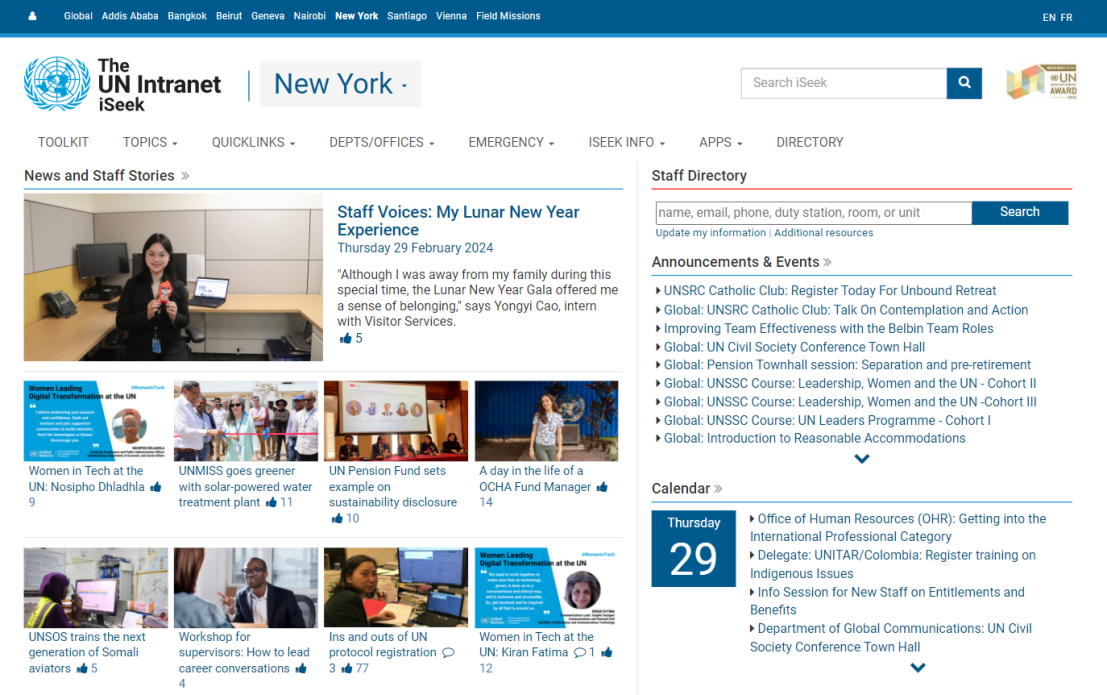Expand the Calendar list with down chevron
This screenshot has height=695, width=1107.
click(x=917, y=668)
